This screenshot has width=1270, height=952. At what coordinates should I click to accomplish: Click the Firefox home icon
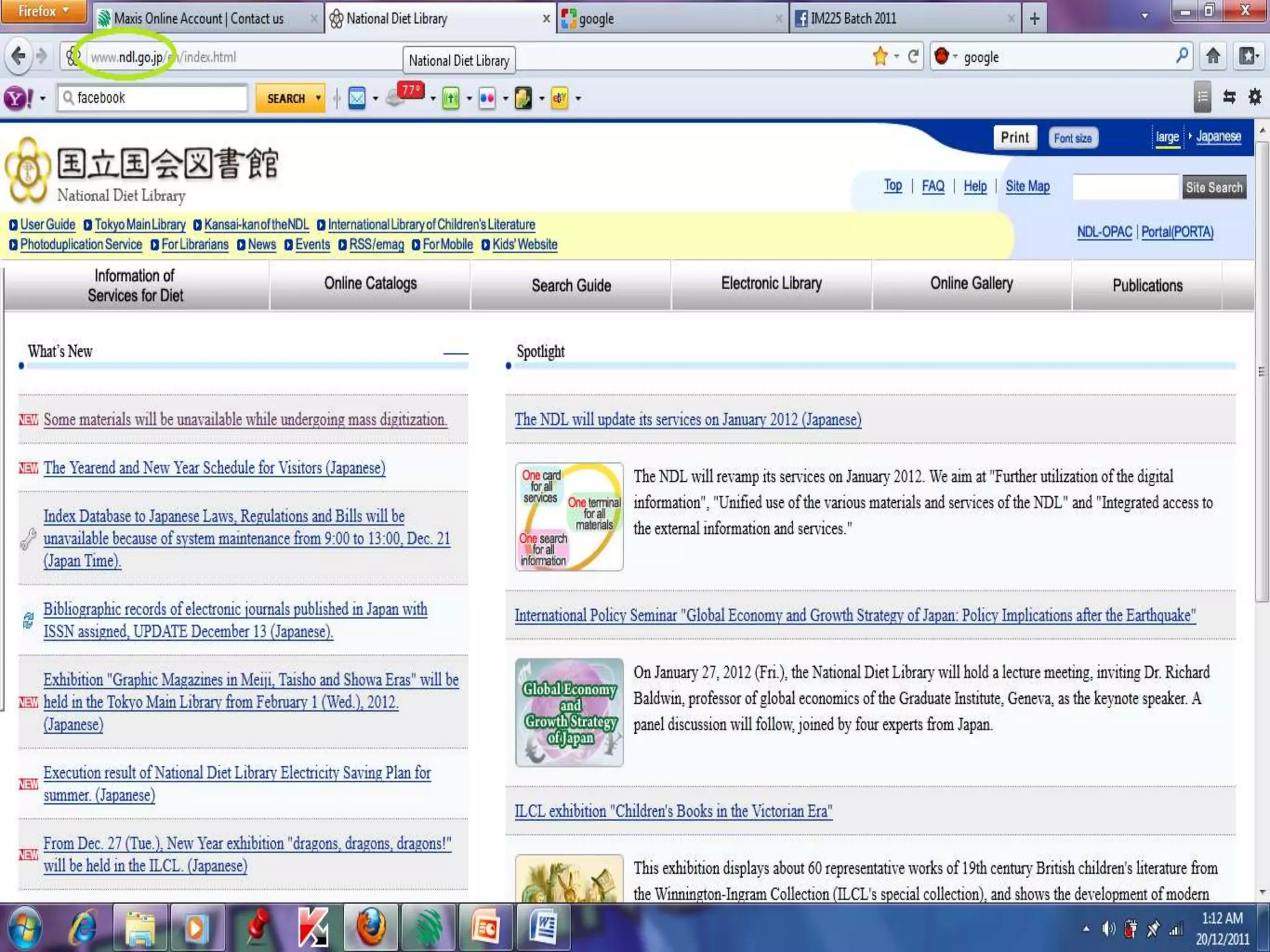click(1213, 56)
